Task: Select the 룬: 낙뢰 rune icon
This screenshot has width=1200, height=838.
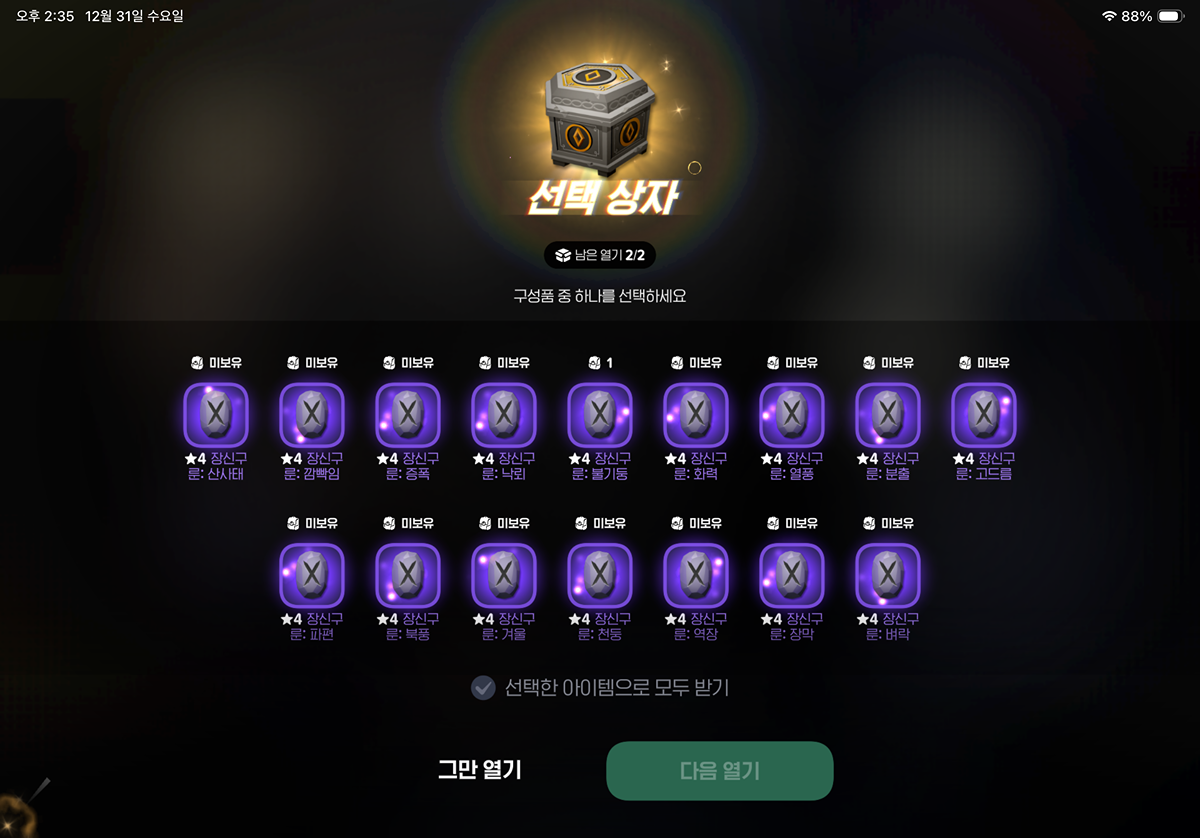Action: tap(504, 414)
